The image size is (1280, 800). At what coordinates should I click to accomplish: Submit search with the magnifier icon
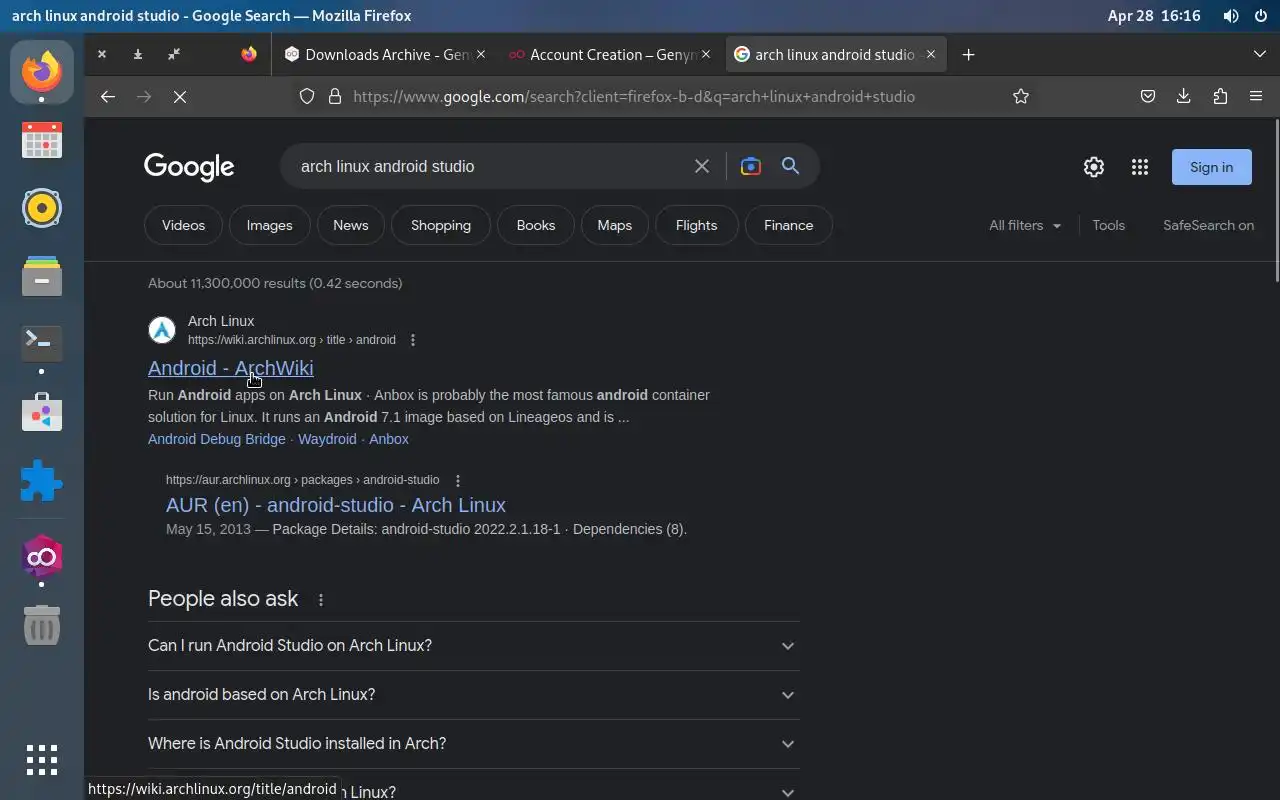(x=791, y=166)
